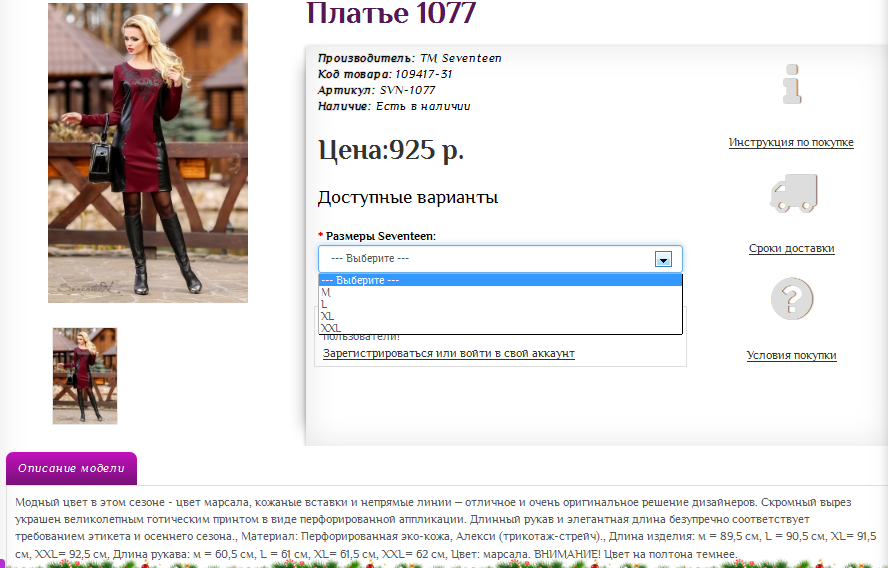Choose size XXL from the list
Screen dimensions: 888x568
[500, 328]
